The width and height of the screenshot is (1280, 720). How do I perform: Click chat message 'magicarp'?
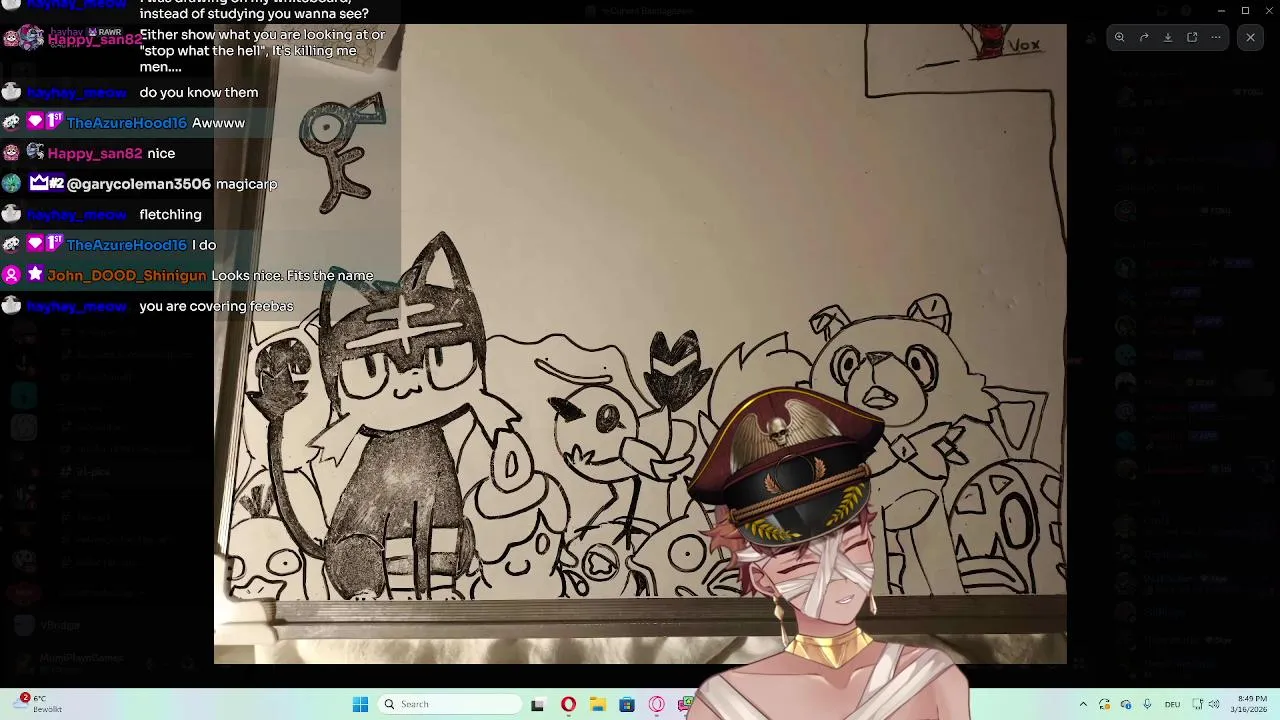(246, 184)
